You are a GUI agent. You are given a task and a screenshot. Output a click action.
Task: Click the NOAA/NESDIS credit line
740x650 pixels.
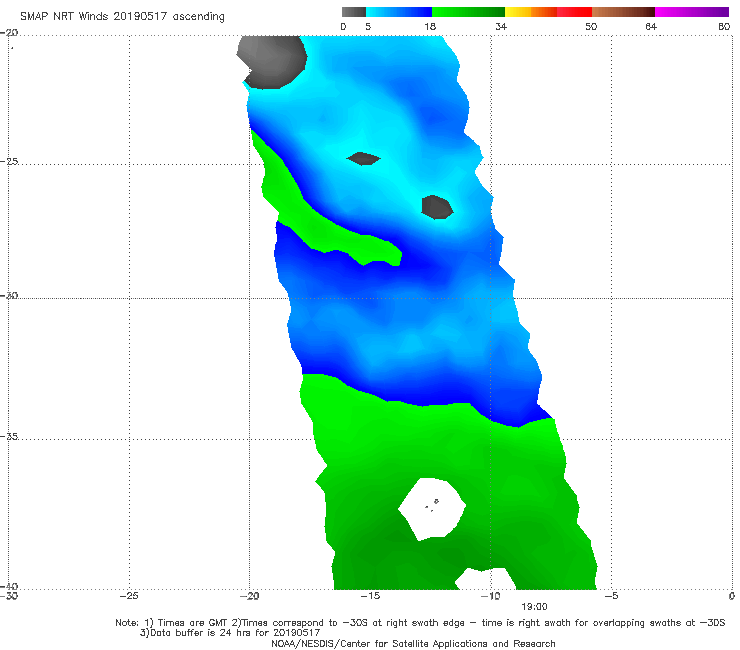(413, 643)
